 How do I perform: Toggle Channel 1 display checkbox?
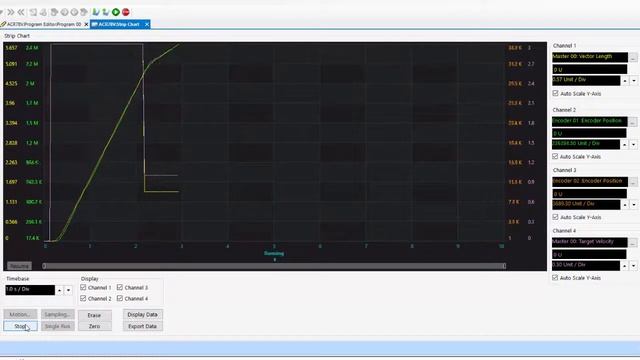pyautogui.click(x=83, y=287)
